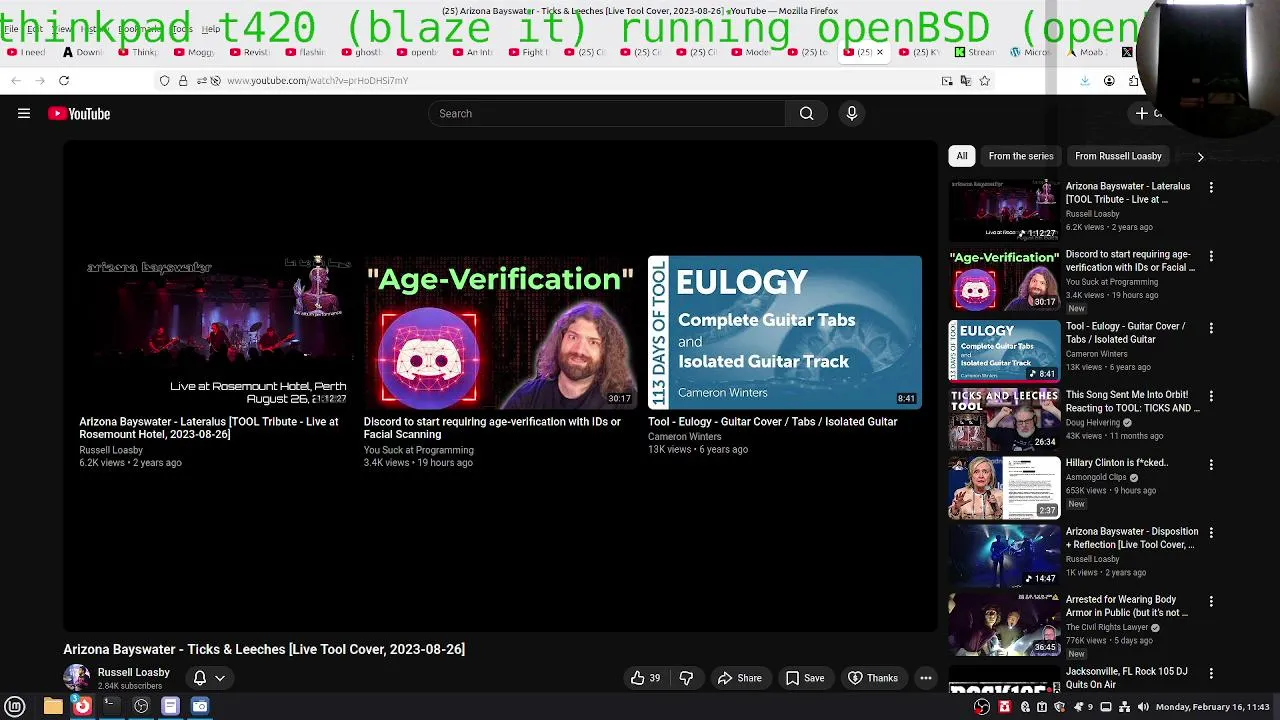Open options for Arrested for Wearing Body Armor
Image resolution: width=1280 pixels, height=720 pixels.
click(1211, 601)
